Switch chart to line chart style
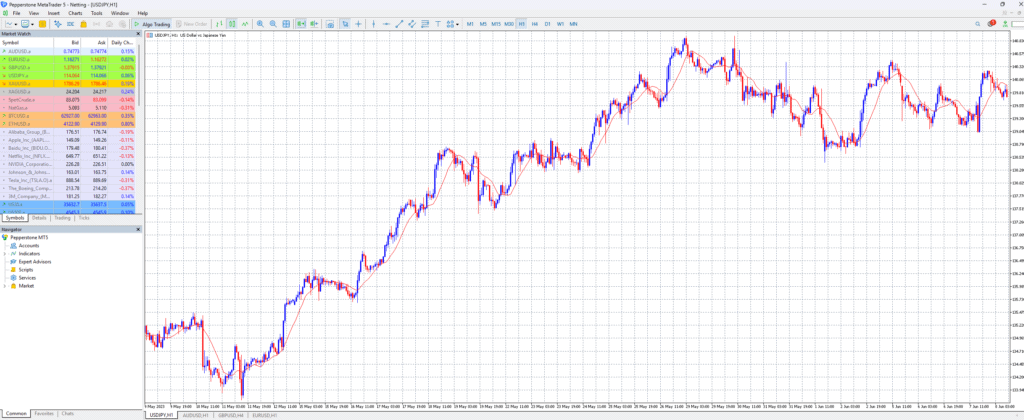Image resolution: width=1024 pixels, height=420 pixels. [245, 24]
